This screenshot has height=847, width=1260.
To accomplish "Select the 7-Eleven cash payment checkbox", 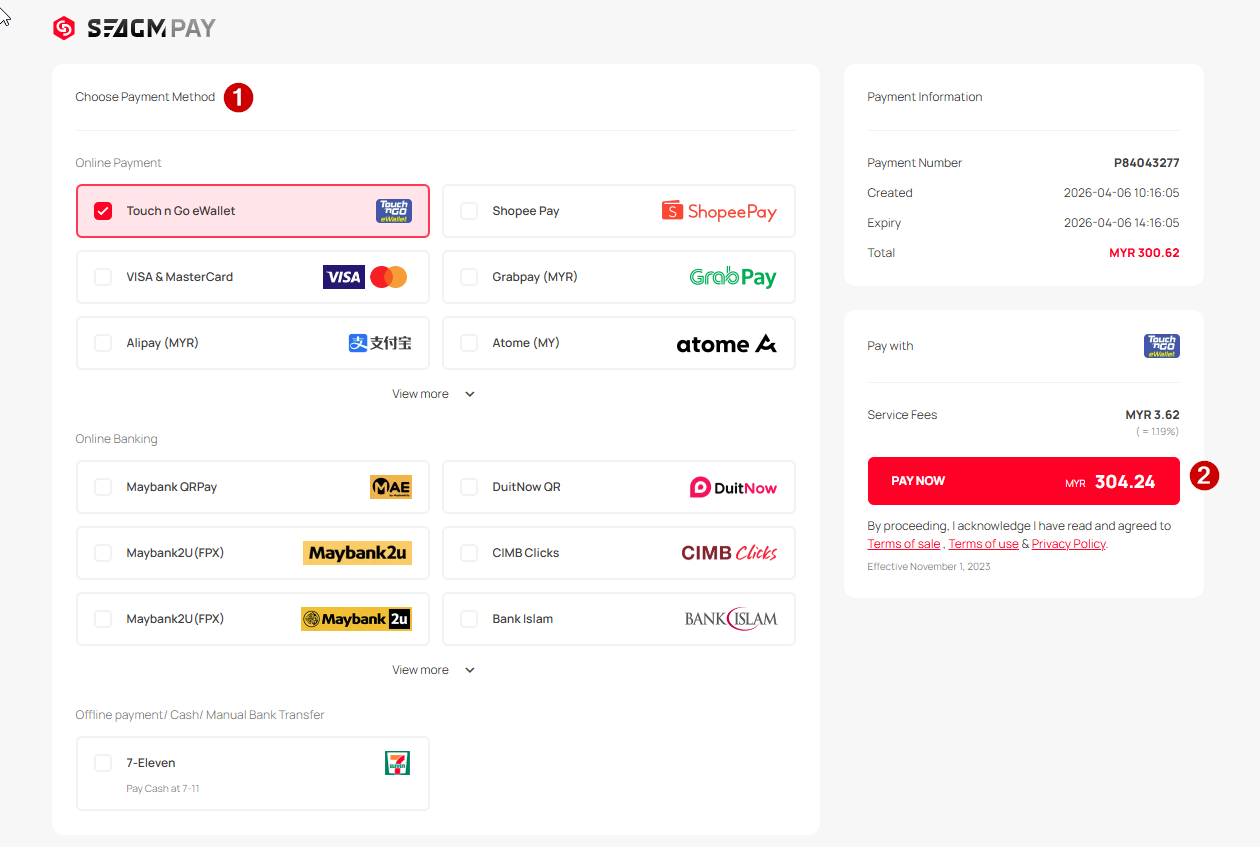I will 103,763.
